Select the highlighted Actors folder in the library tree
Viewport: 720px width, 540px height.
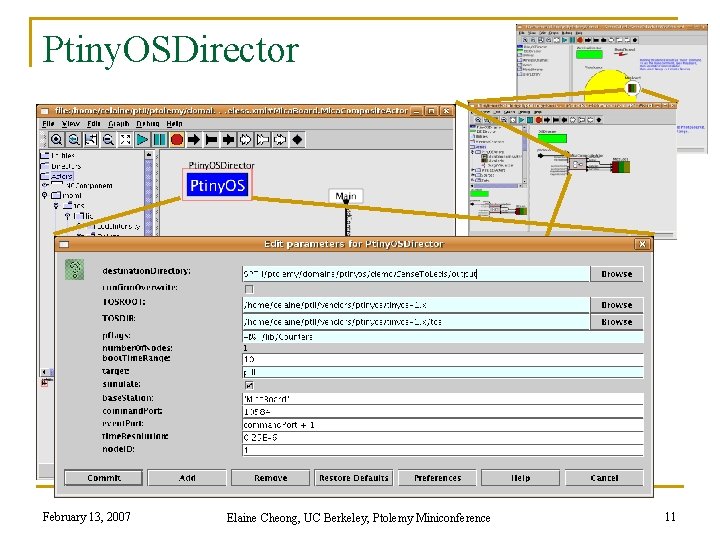point(56,176)
